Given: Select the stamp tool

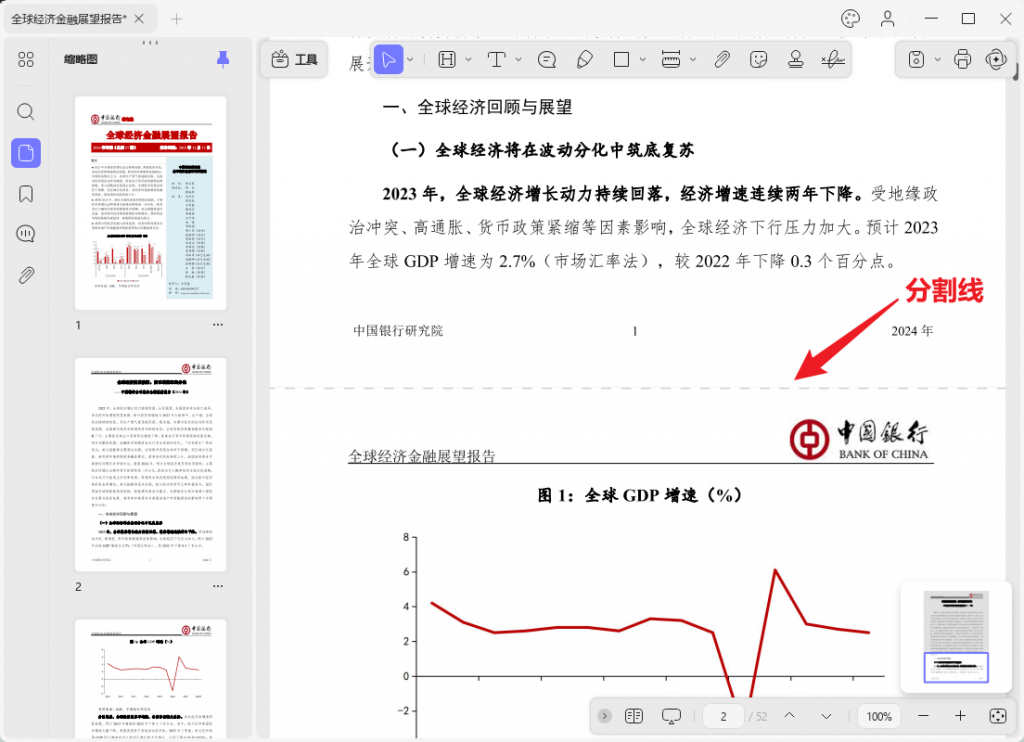Looking at the screenshot, I should [x=795, y=59].
